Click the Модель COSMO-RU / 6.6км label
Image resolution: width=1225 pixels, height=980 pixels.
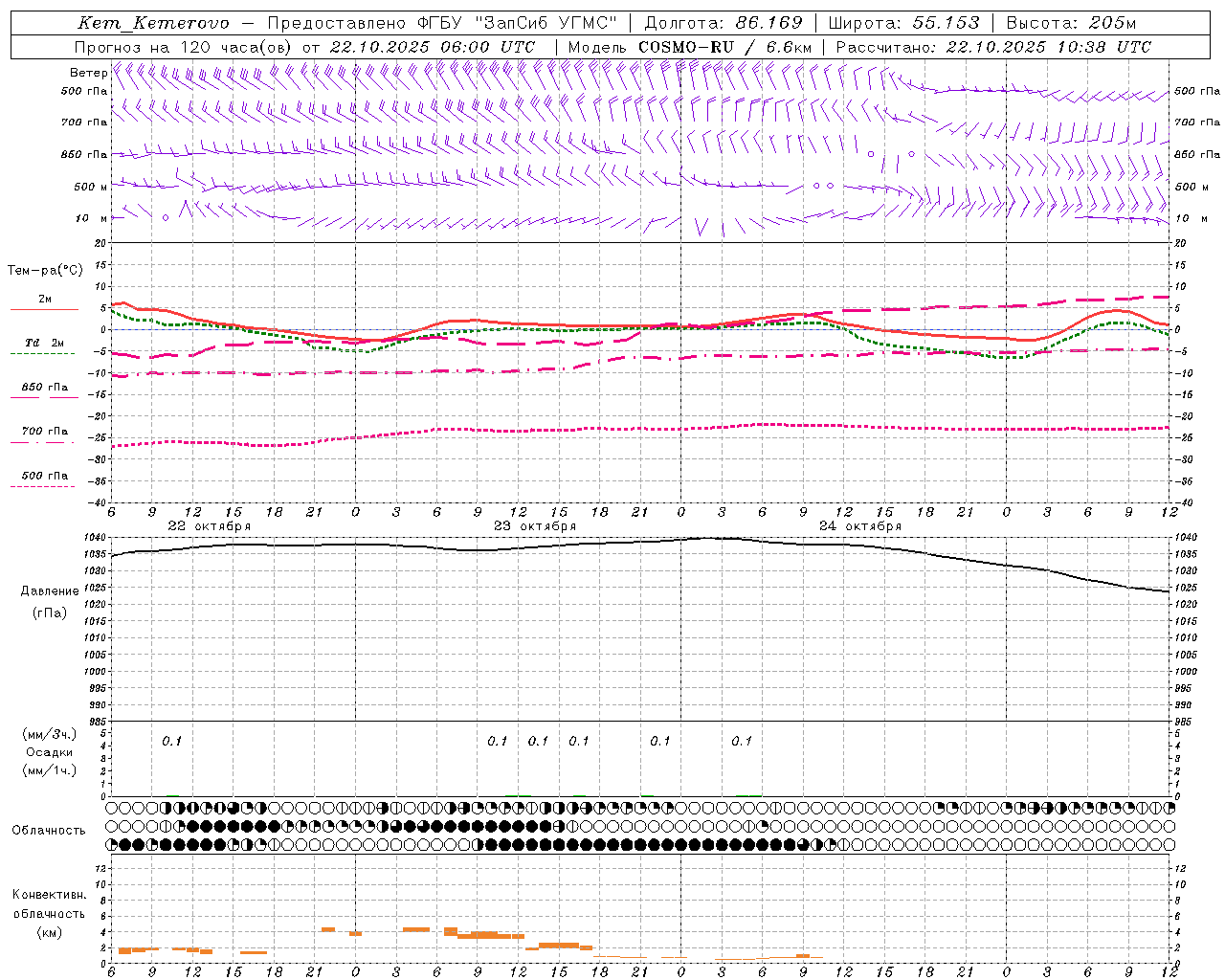pyautogui.click(x=690, y=47)
